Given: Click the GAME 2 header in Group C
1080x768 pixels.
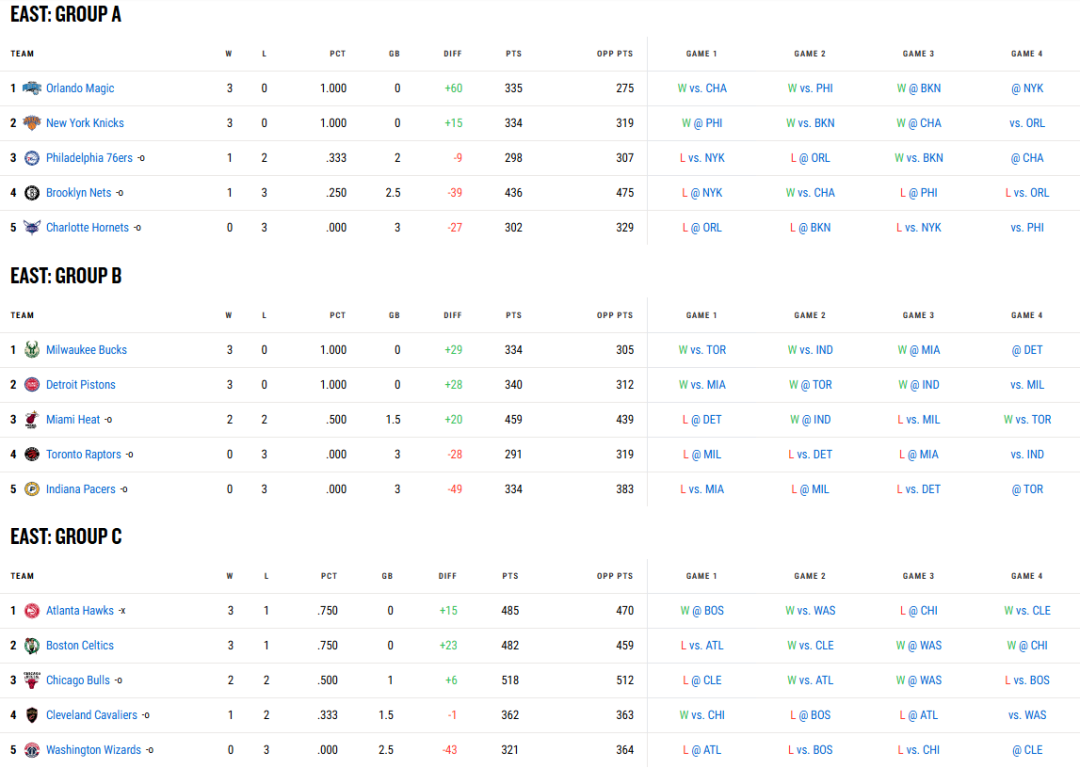Looking at the screenshot, I should point(810,577).
